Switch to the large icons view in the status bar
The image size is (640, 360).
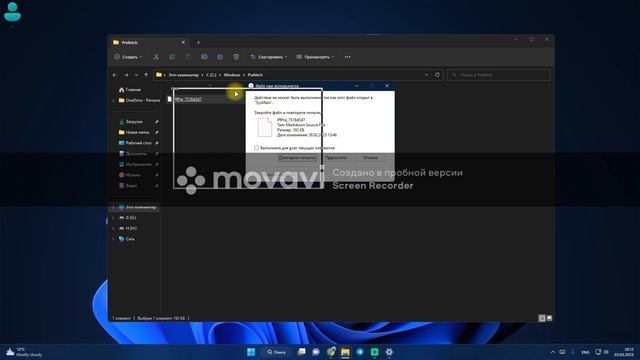549,318
